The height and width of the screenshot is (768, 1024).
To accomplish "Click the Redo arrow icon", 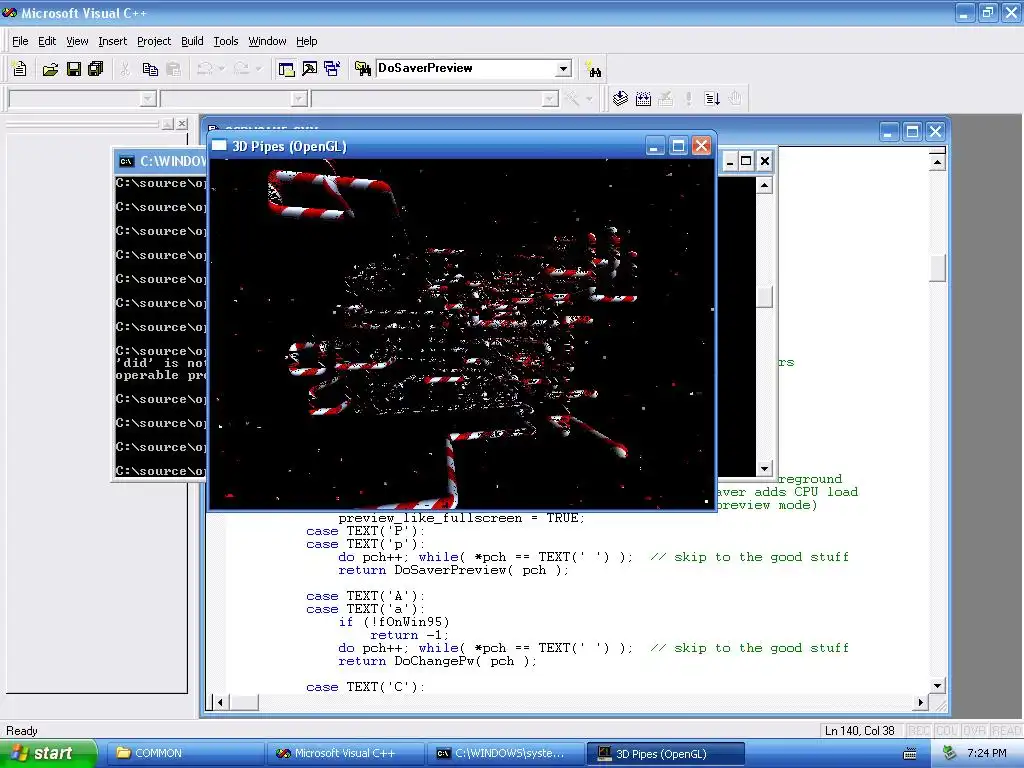I will click(242, 69).
